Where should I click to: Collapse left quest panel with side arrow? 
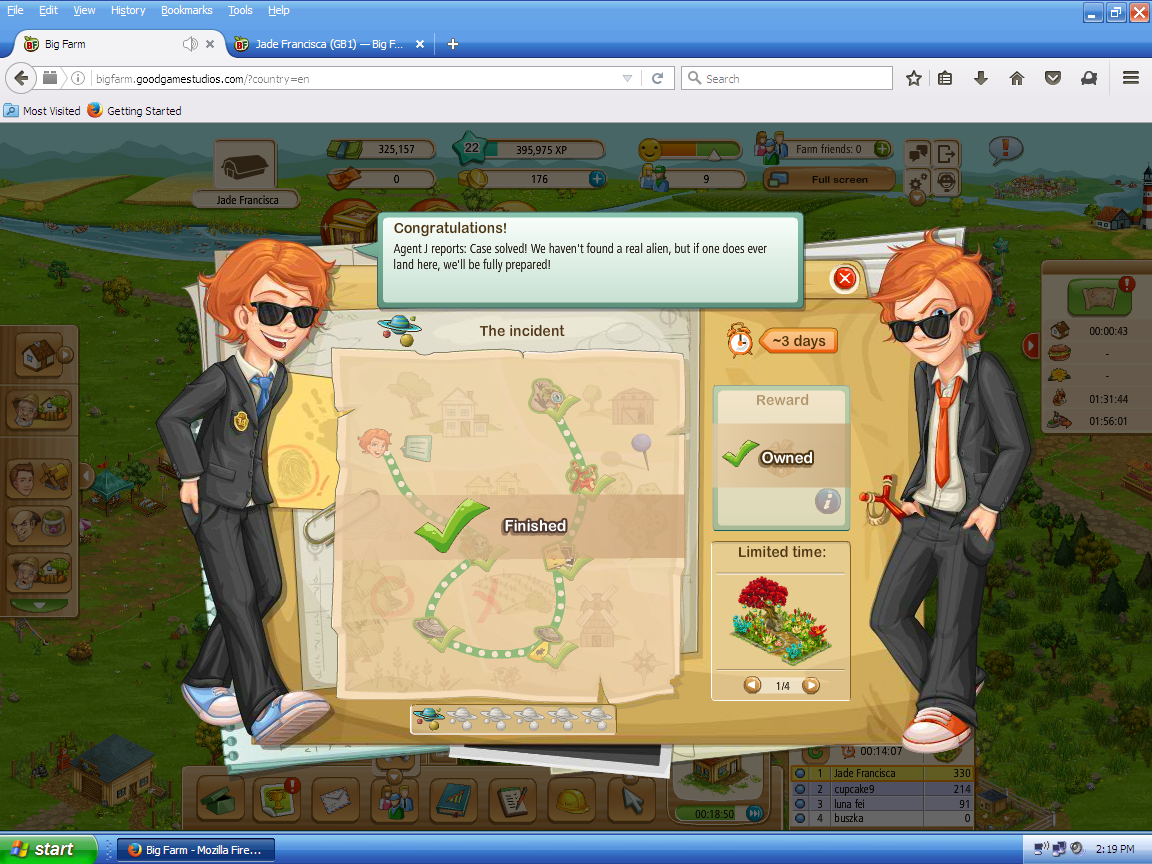(86, 476)
